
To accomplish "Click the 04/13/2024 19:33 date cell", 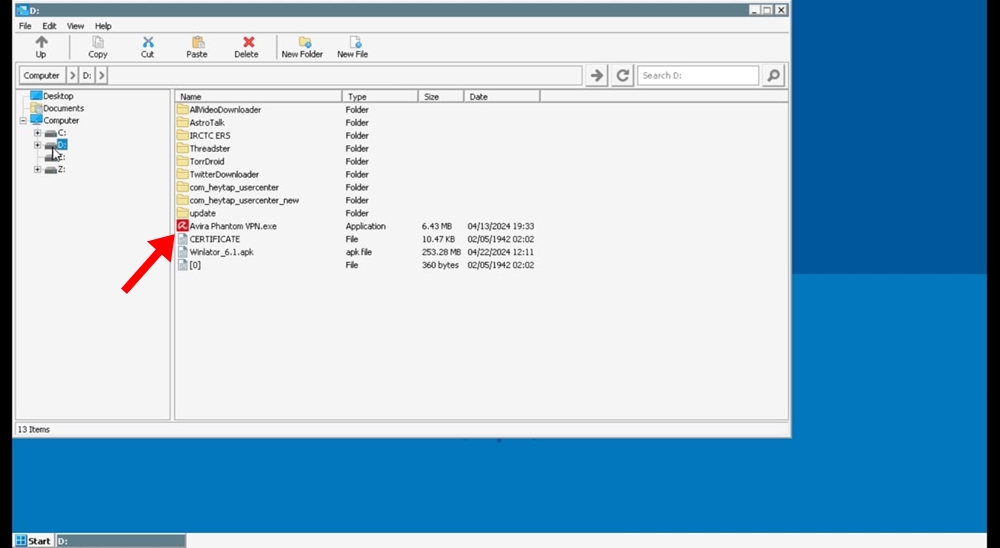I will pyautogui.click(x=501, y=226).
